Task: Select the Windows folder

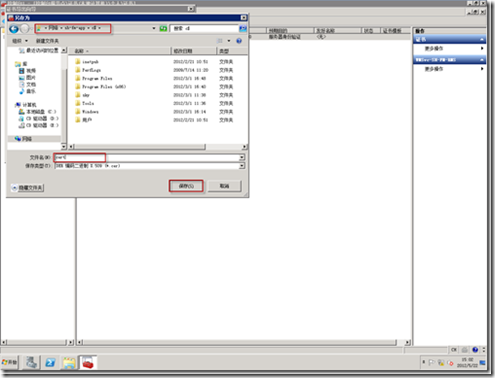Action: click(x=87, y=112)
